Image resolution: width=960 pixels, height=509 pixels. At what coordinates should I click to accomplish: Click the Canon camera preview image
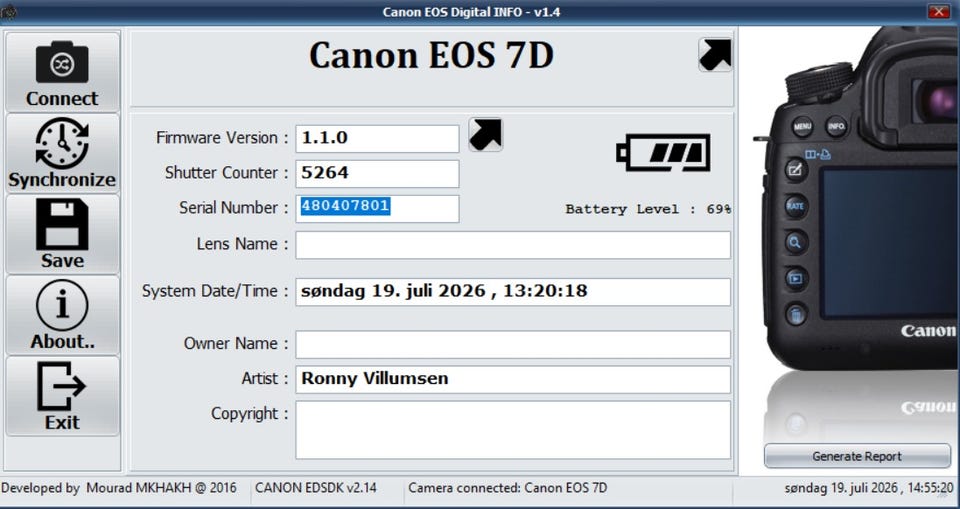pyautogui.click(x=857, y=202)
